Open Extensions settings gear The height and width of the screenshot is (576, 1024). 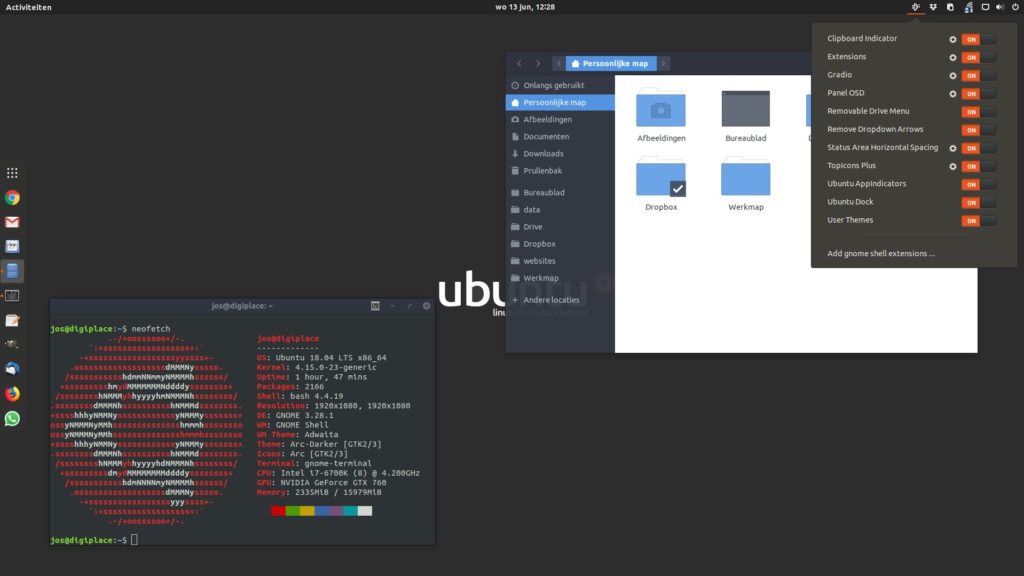(953, 57)
